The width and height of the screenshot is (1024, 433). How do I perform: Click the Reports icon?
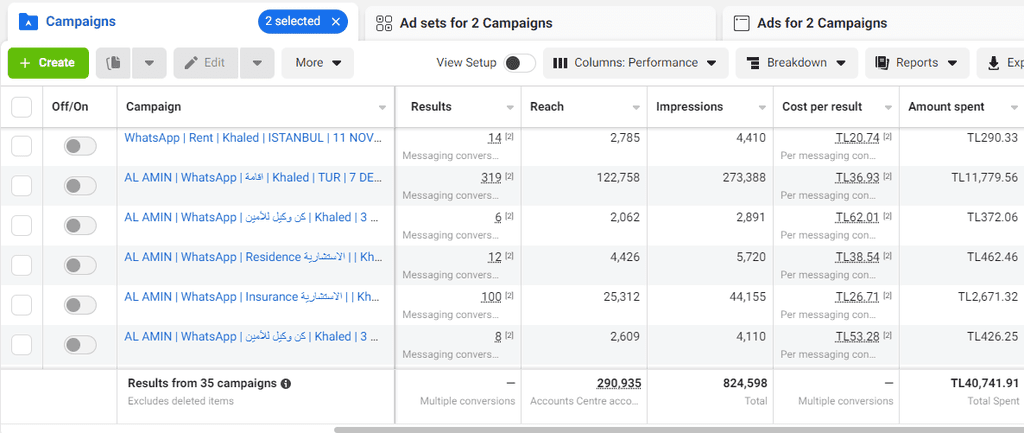882,63
